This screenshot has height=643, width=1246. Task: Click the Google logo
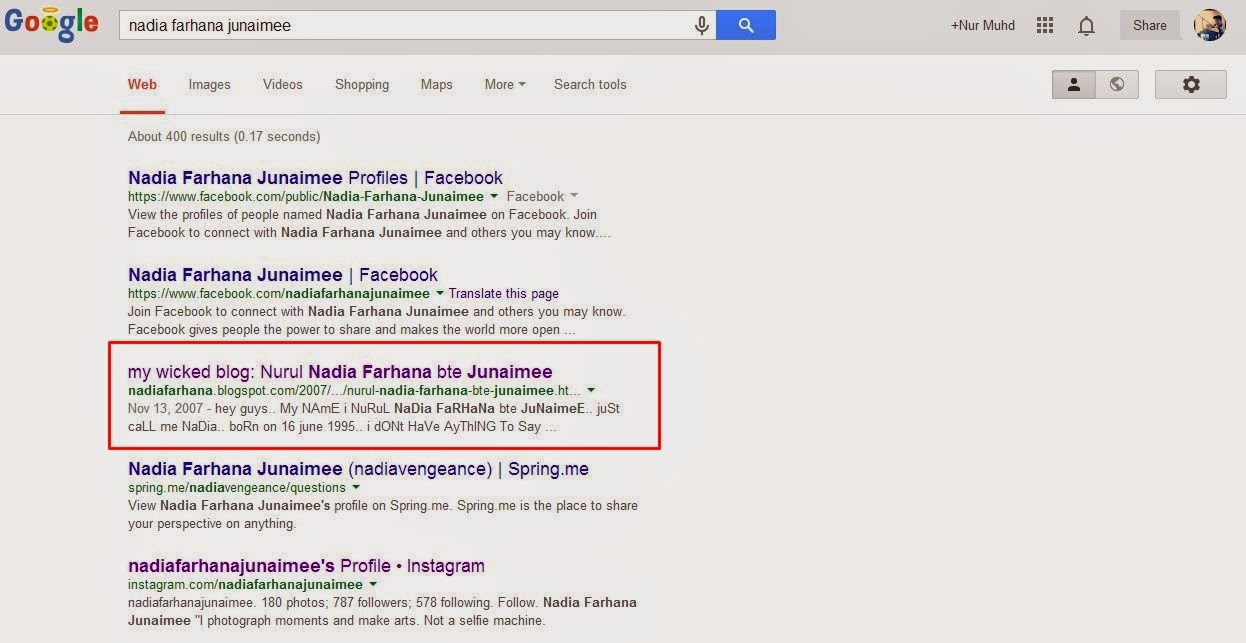click(x=51, y=25)
